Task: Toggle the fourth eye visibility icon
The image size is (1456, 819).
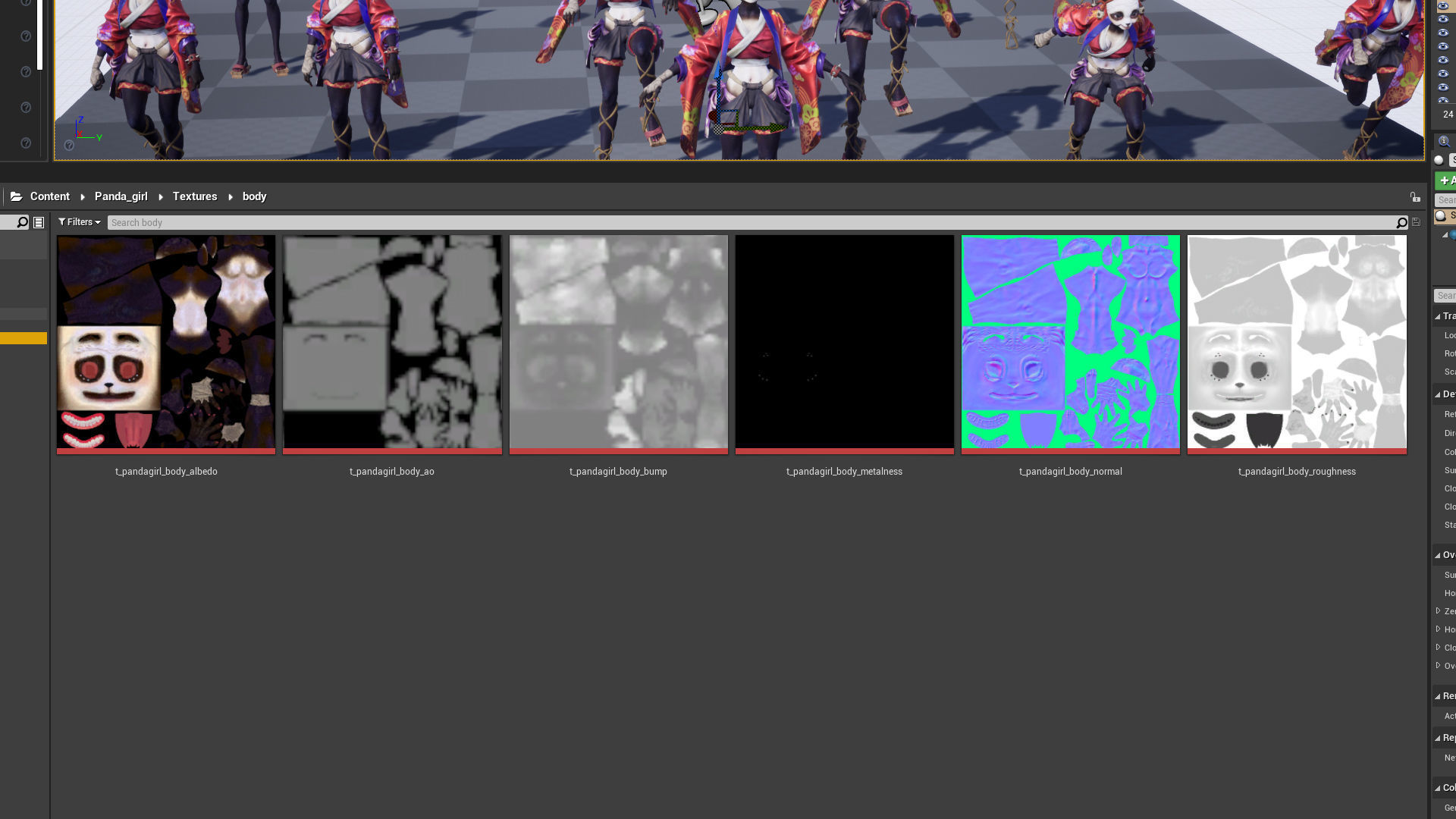Action: tap(1443, 46)
